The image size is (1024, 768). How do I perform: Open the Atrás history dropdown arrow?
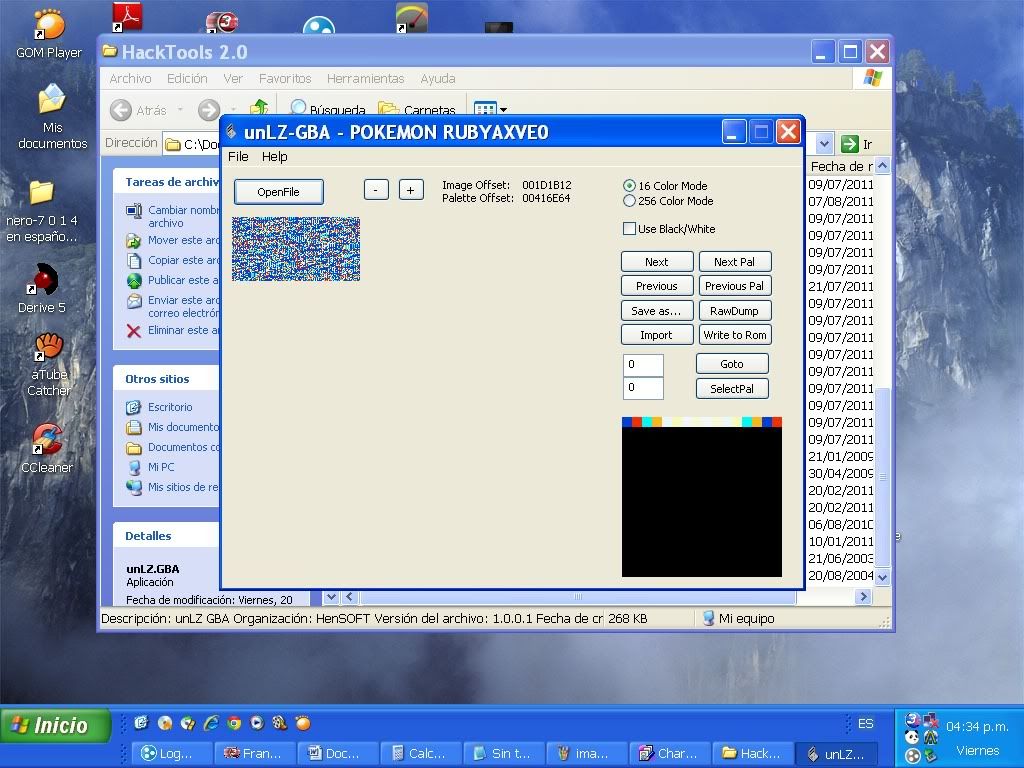(180, 110)
